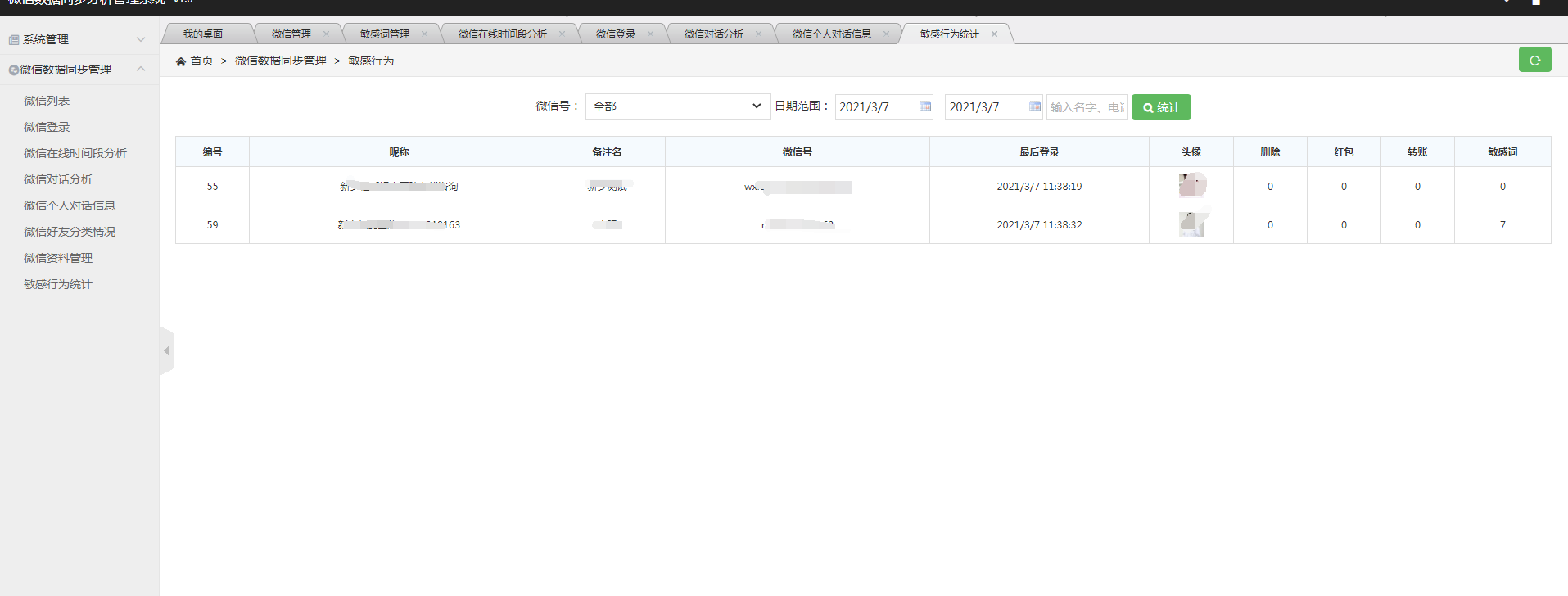Collapse the sidebar with the arrow handle

point(166,350)
